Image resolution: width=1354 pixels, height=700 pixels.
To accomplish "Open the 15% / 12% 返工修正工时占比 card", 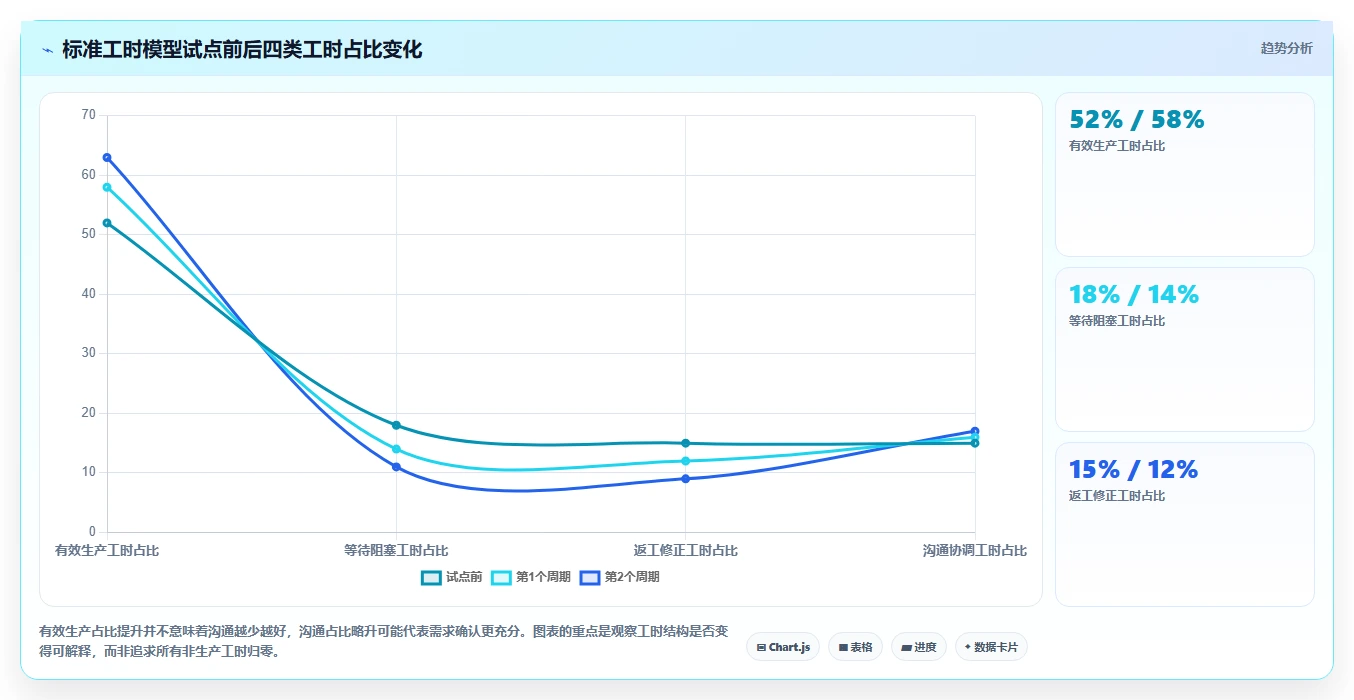I will (1185, 525).
